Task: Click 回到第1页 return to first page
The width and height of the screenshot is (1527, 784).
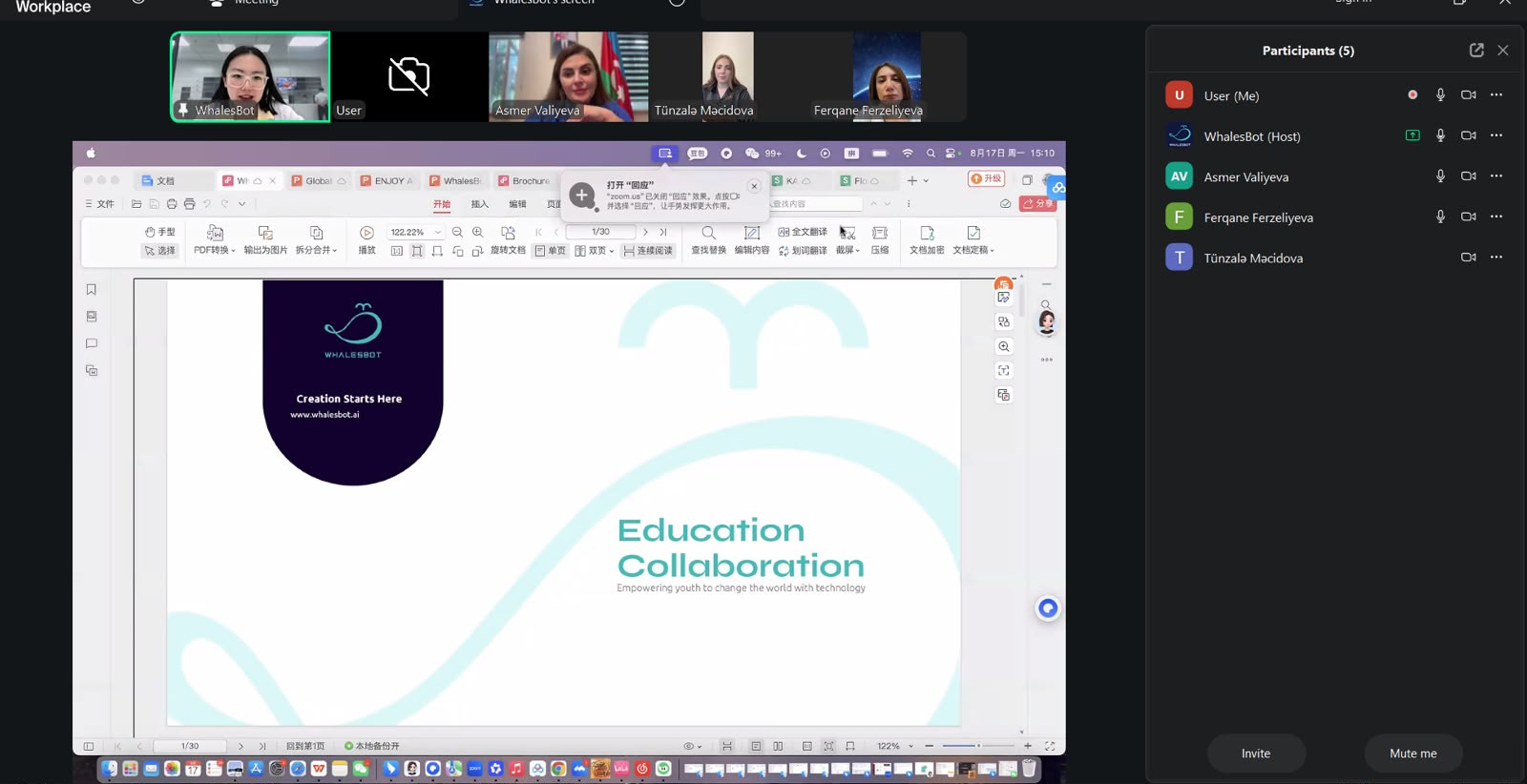Action: click(305, 746)
